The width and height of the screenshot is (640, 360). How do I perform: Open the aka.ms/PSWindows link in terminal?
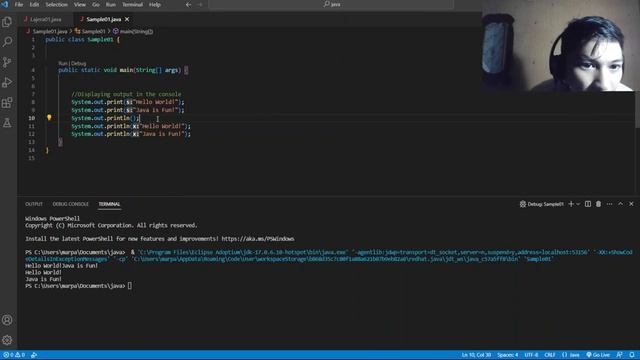click(x=258, y=239)
